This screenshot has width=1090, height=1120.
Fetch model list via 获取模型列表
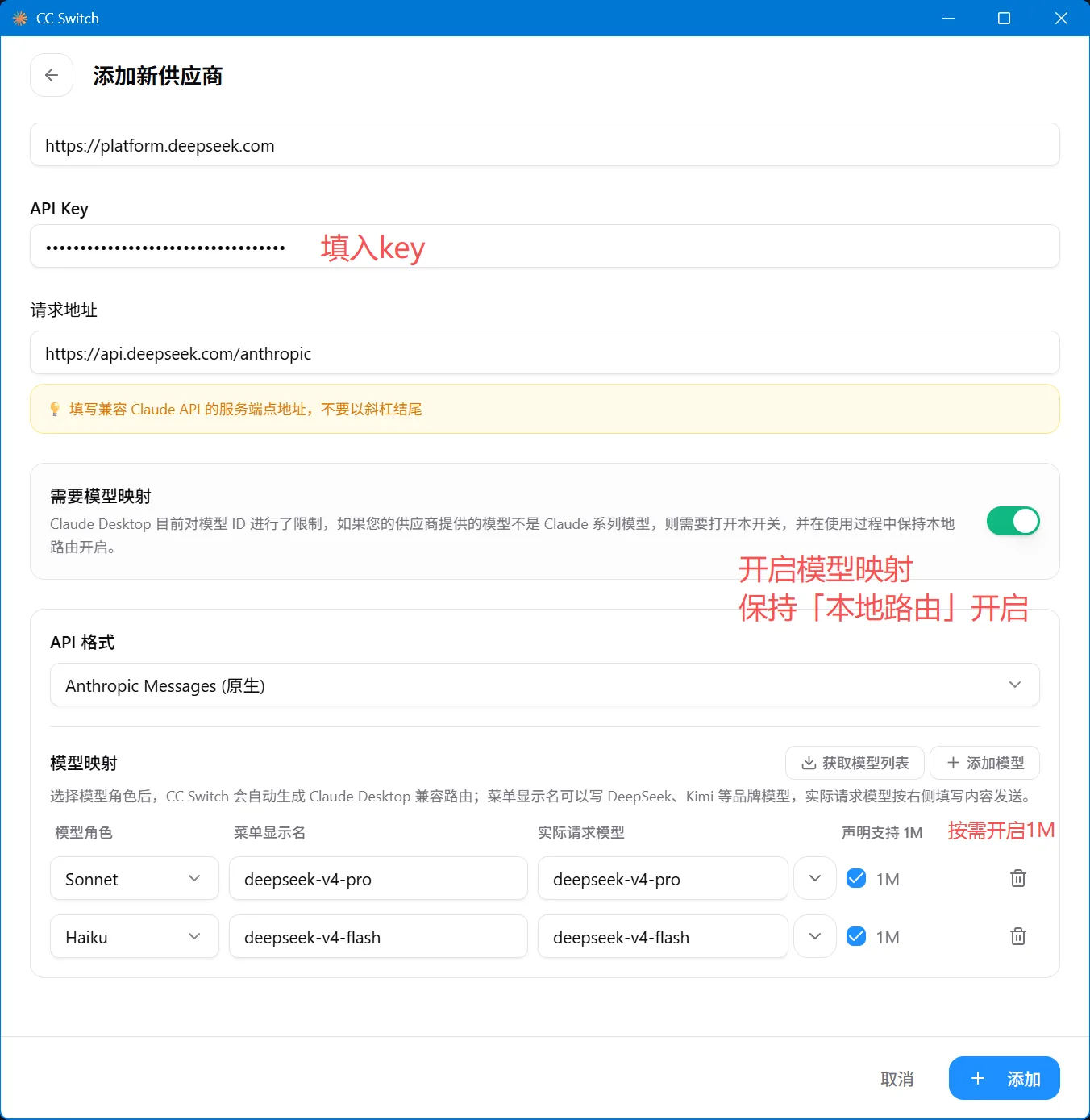[855, 763]
